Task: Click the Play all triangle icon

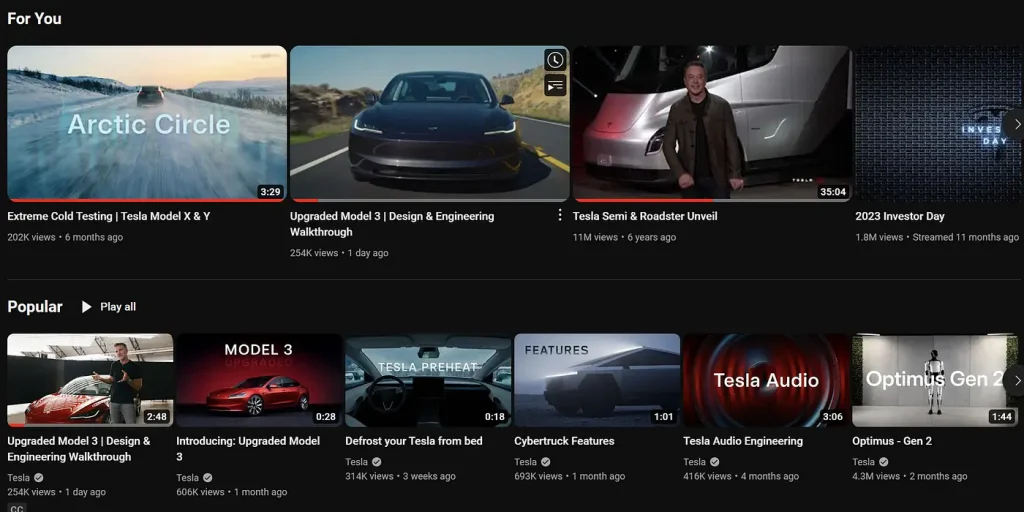Action: pyautogui.click(x=86, y=307)
